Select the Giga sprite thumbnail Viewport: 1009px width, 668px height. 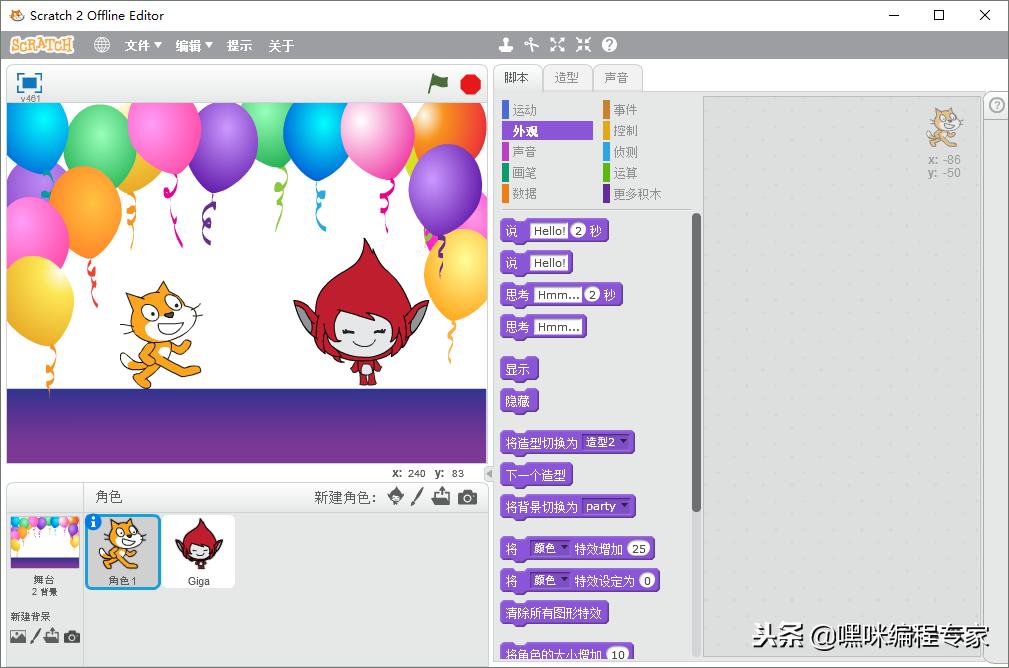[198, 548]
